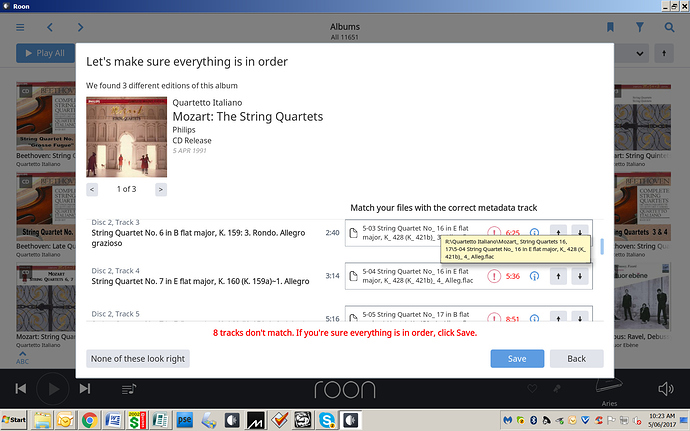Image resolution: width=690 pixels, height=431 pixels.
Task: Click the 'Quartetto Italiano' artist name
Action: 207,103
